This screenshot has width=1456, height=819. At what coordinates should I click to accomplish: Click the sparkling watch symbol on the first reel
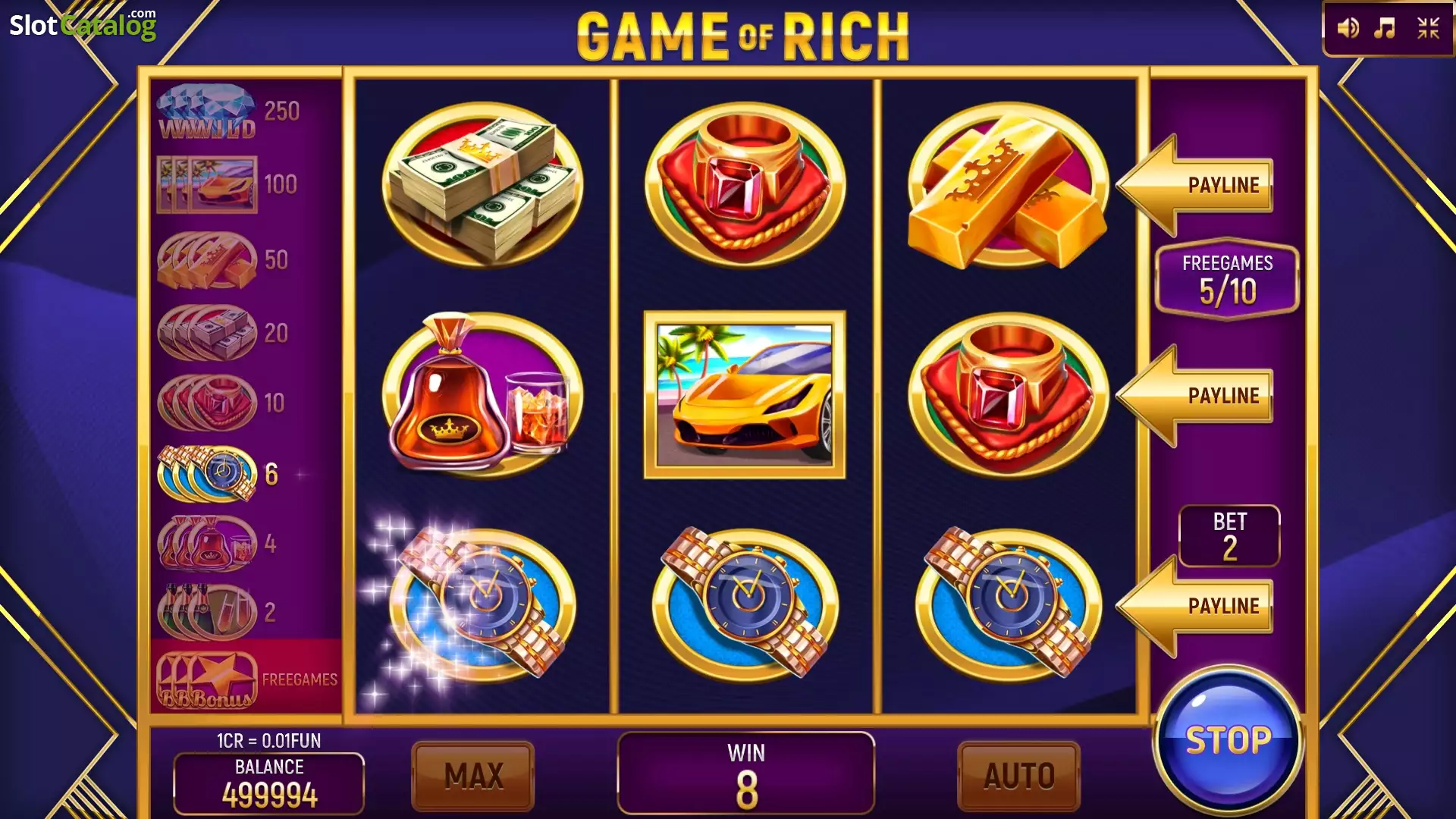[x=482, y=605]
